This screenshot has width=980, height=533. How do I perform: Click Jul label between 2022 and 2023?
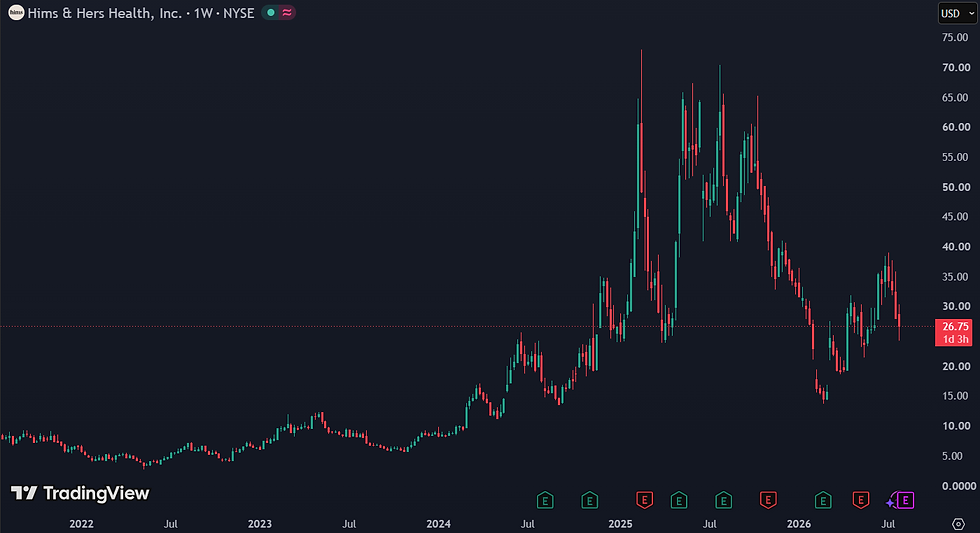coord(171,524)
